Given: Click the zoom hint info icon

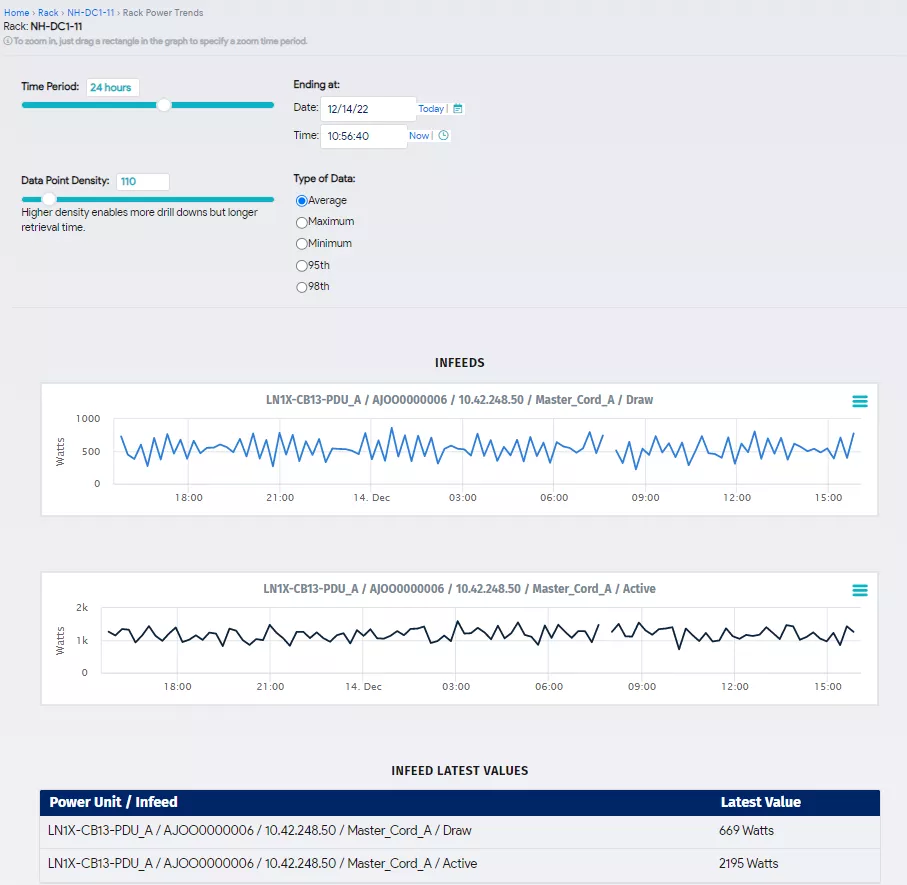Looking at the screenshot, I should click(x=7, y=41).
